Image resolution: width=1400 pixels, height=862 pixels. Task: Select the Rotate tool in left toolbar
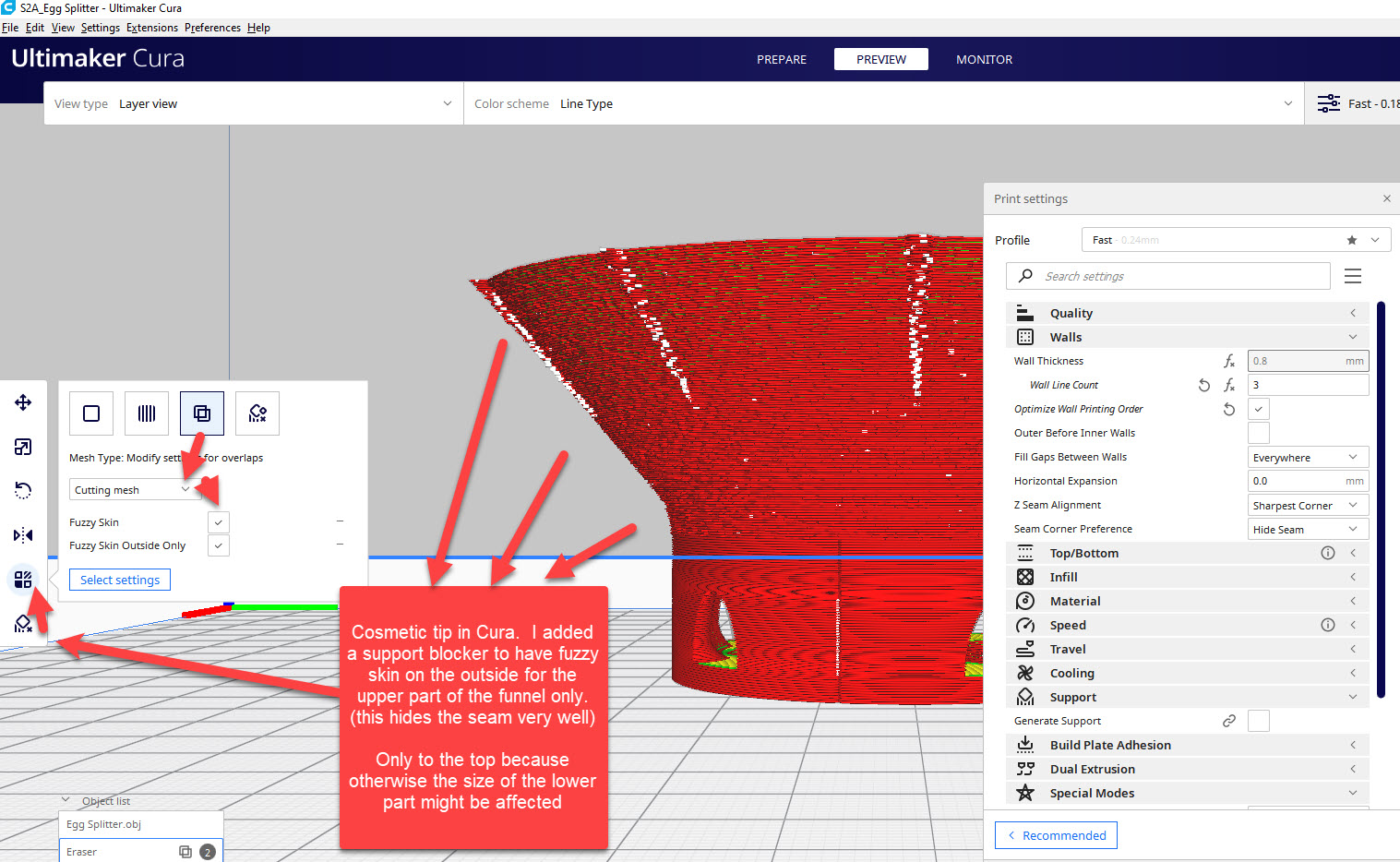point(23,490)
